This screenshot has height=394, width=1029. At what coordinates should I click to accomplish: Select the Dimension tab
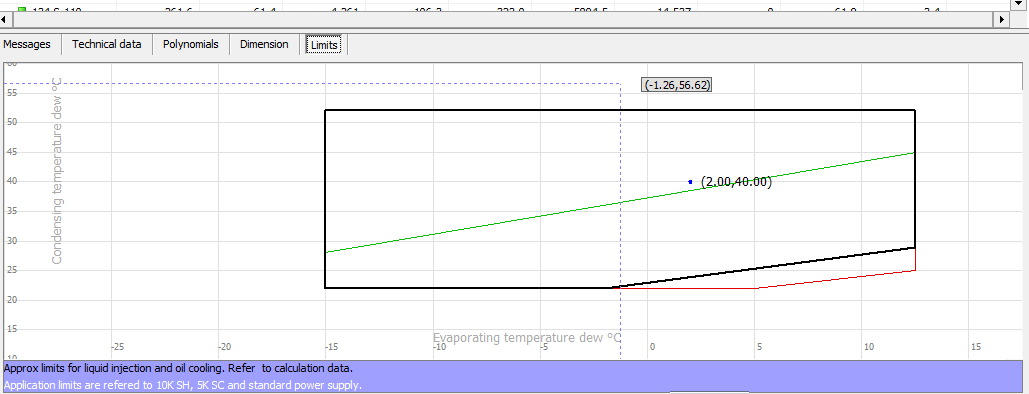tap(264, 45)
